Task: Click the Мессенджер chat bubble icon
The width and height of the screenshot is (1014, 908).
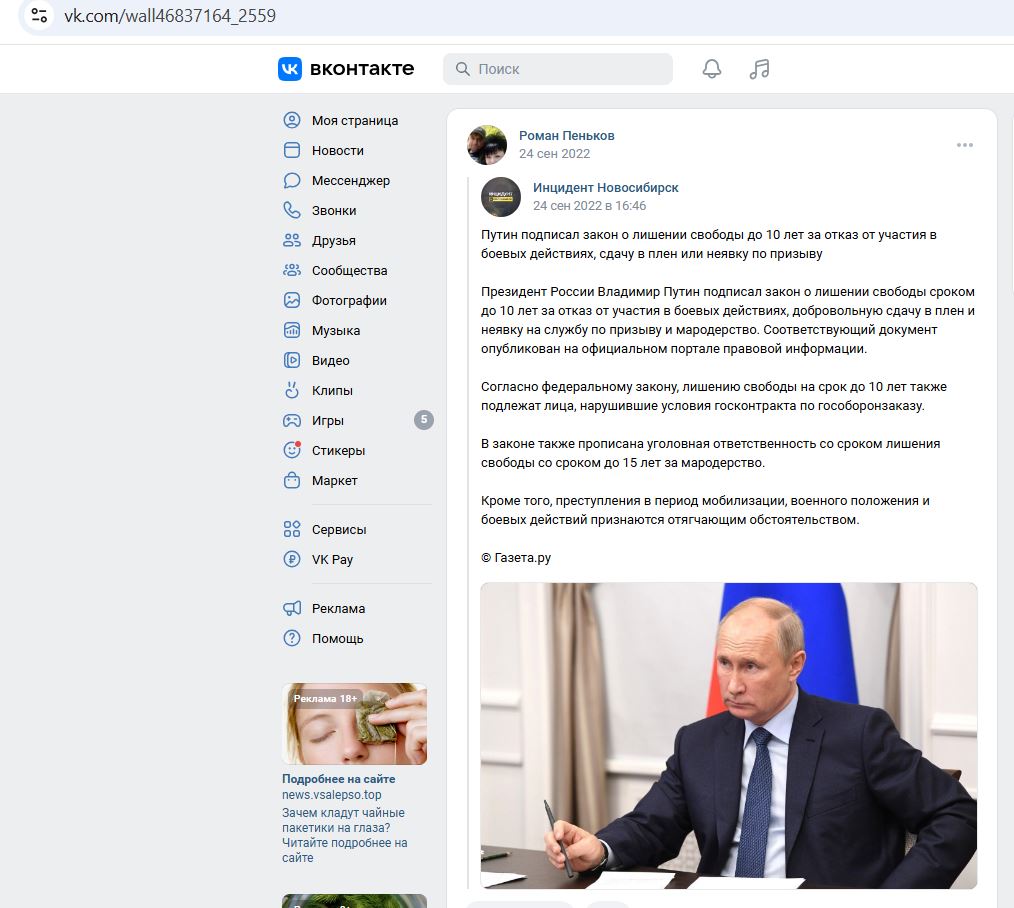Action: point(292,180)
